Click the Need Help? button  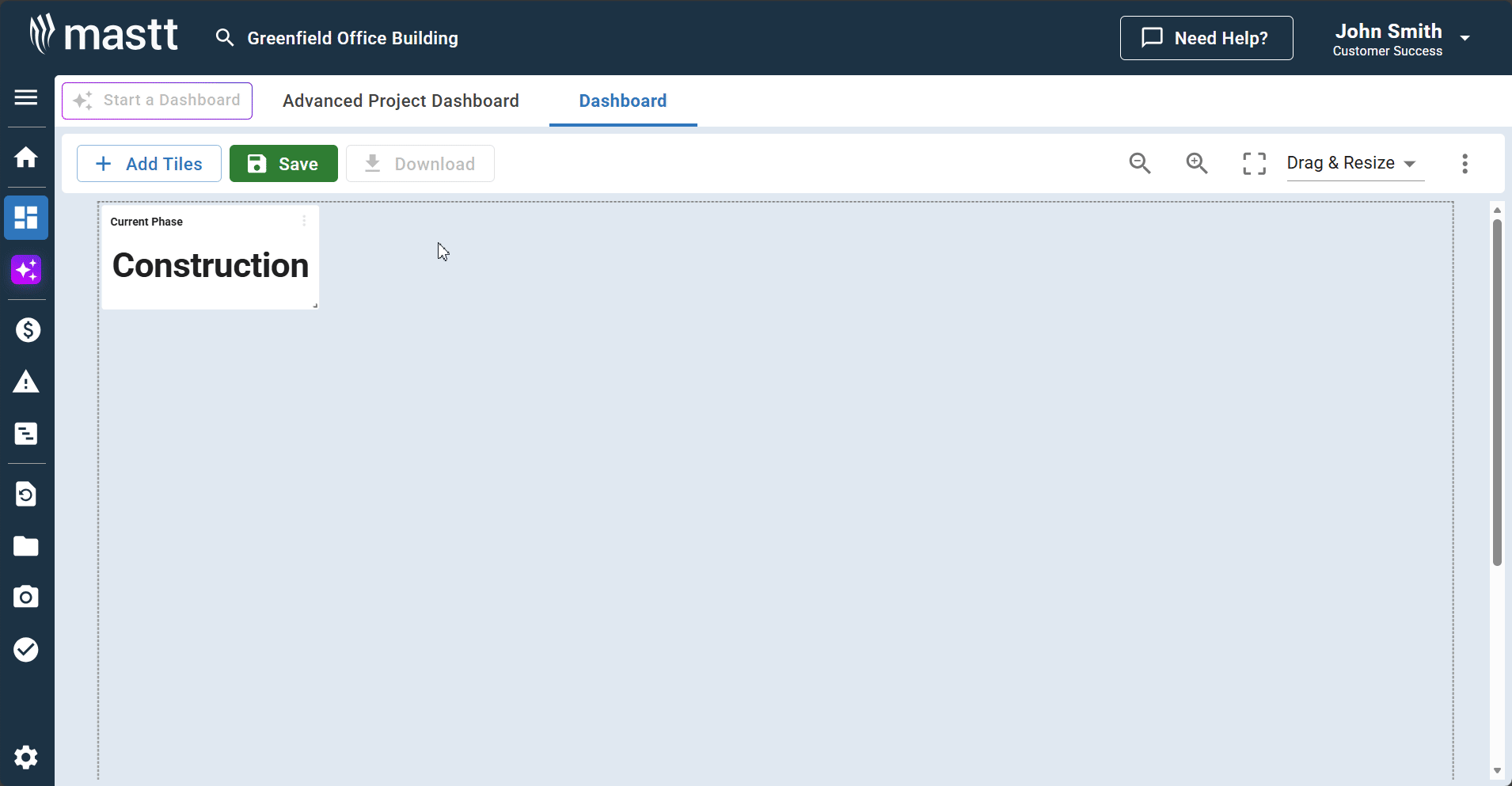pyautogui.click(x=1206, y=38)
